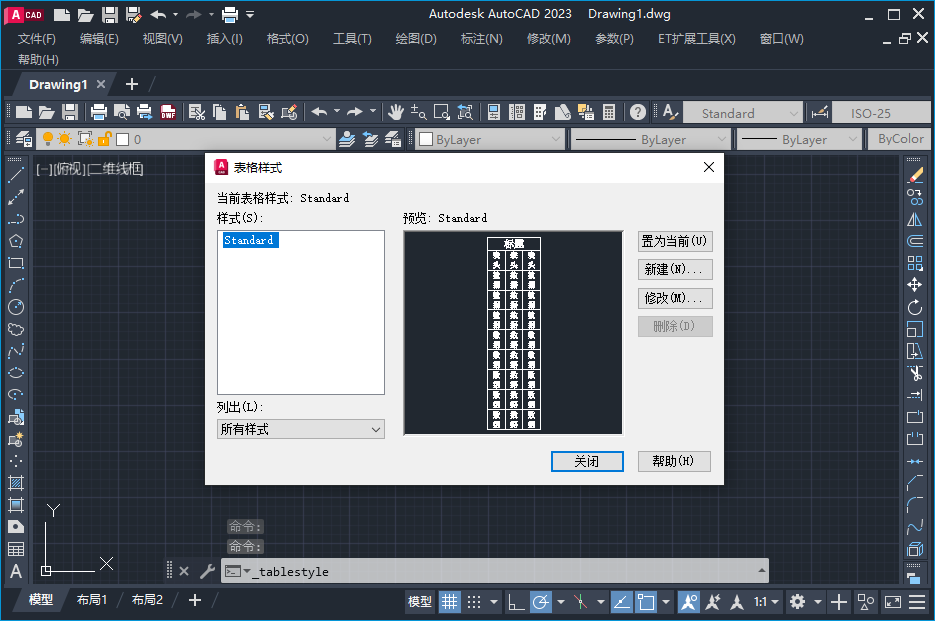
Task: Enable object snap in status bar
Action: pos(648,602)
